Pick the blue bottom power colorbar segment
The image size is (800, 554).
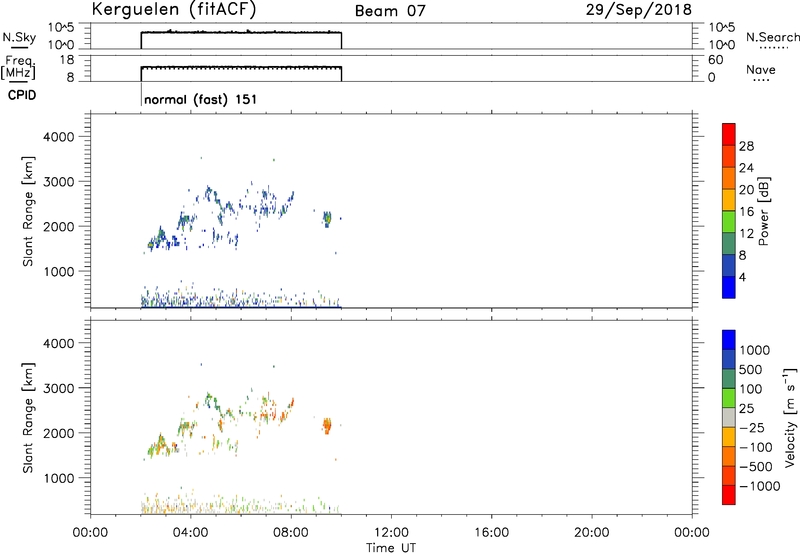coord(729,287)
